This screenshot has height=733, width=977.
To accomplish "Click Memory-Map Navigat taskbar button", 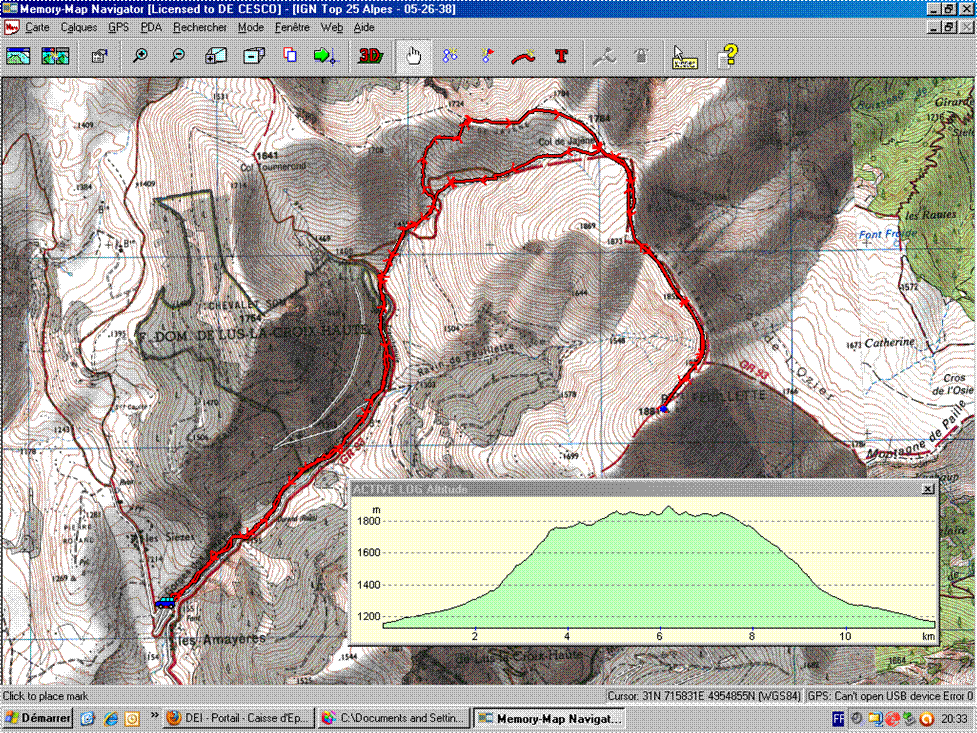I will (550, 719).
